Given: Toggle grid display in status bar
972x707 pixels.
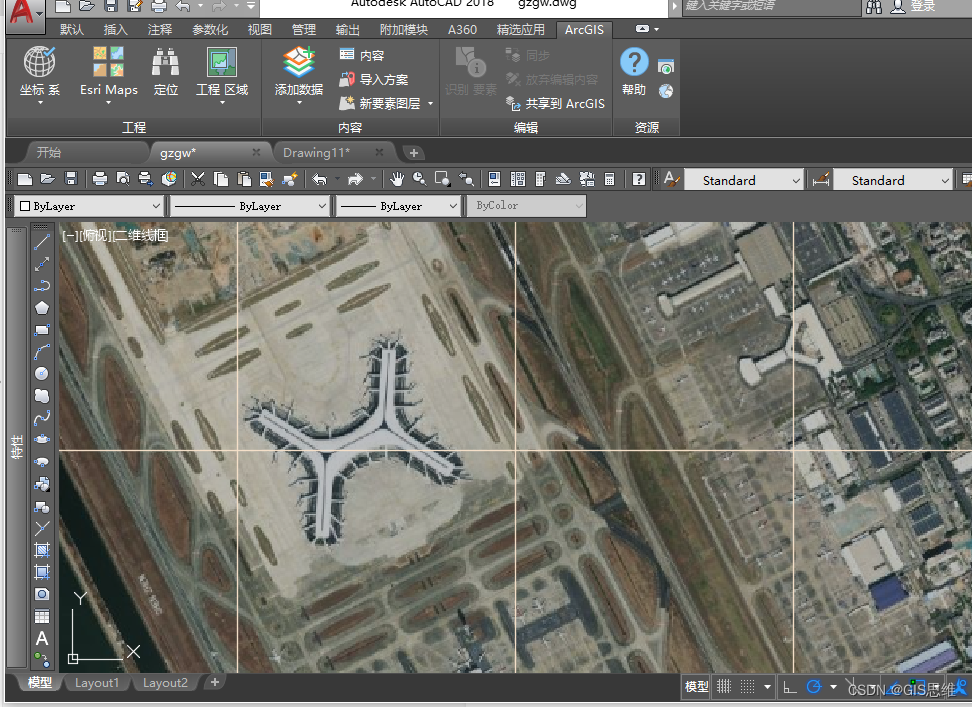Looking at the screenshot, I should coord(724,687).
